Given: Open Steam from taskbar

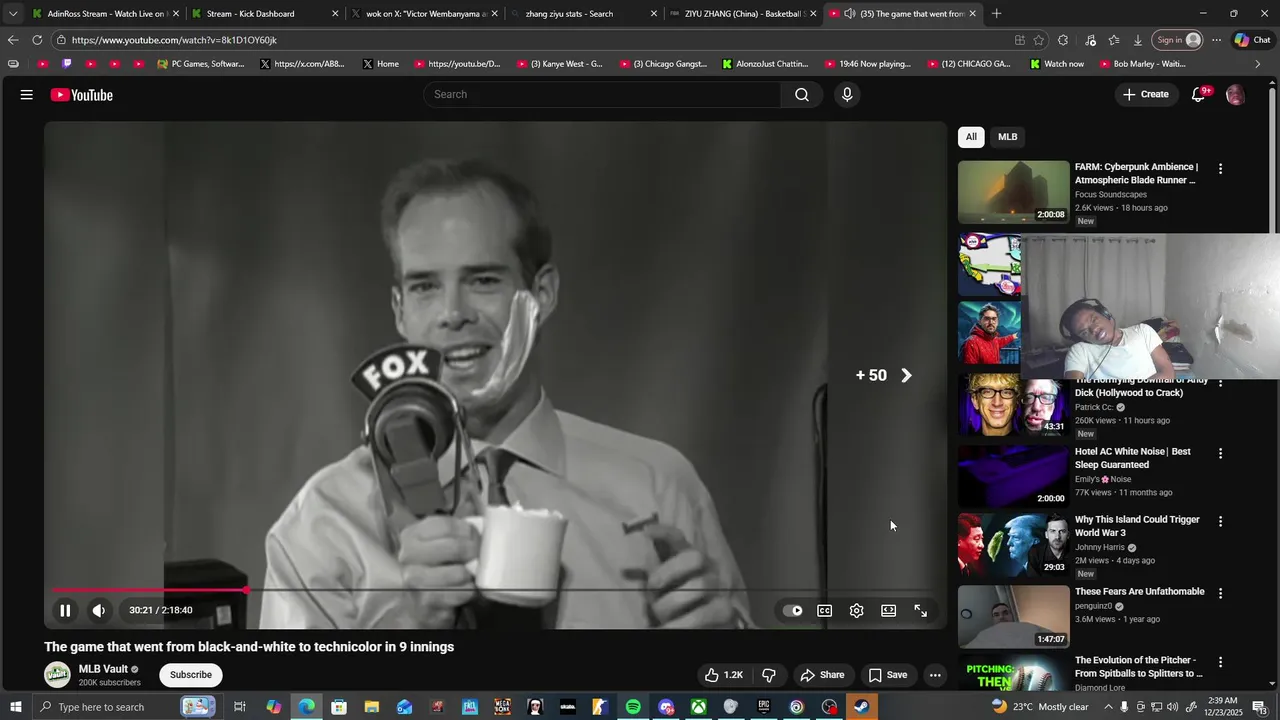Looking at the screenshot, I should pos(861,707).
